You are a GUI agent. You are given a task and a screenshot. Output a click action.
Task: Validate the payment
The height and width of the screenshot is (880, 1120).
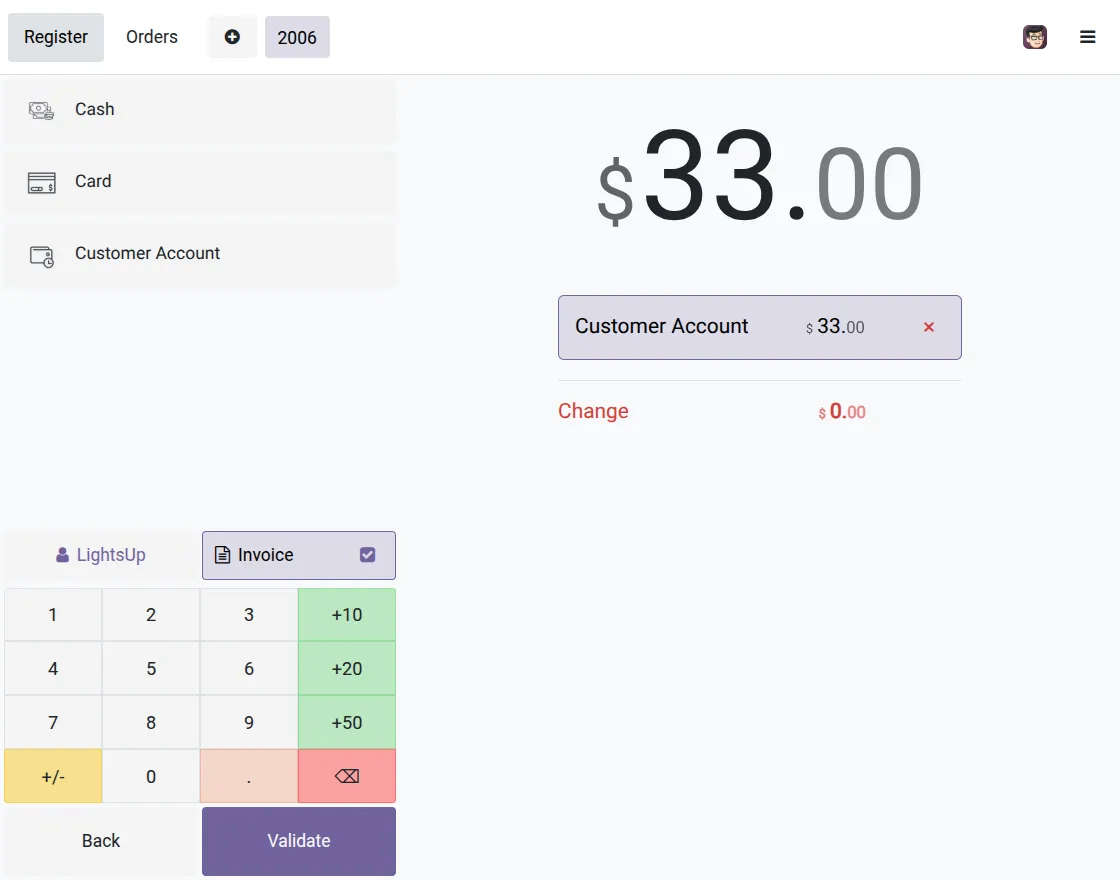tap(298, 840)
